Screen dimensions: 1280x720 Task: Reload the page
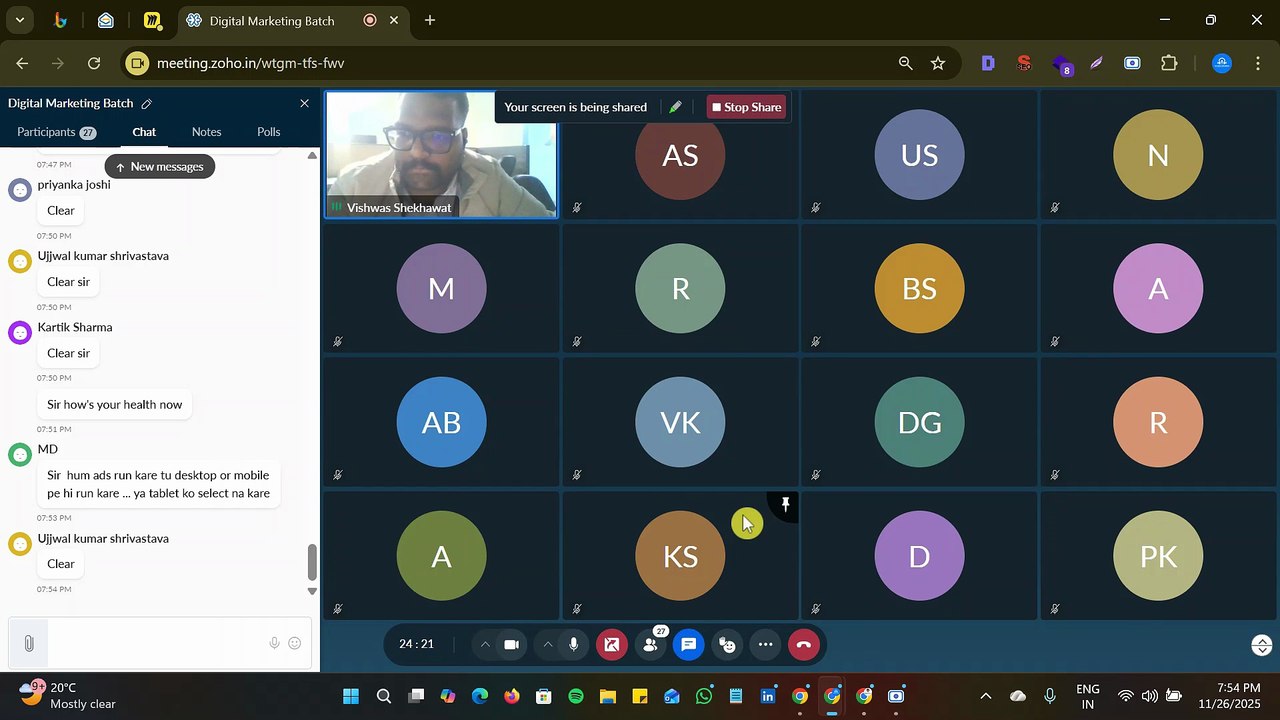coord(94,63)
